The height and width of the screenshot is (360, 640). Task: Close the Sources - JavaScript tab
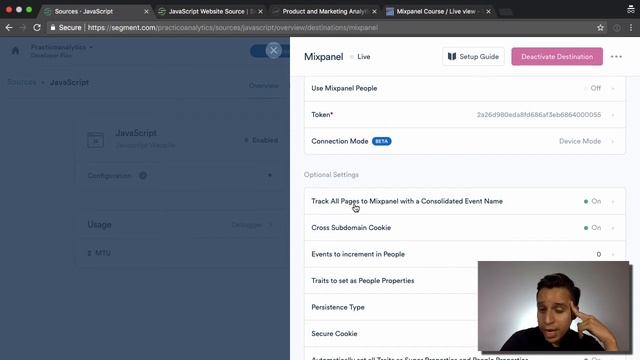pos(146,11)
